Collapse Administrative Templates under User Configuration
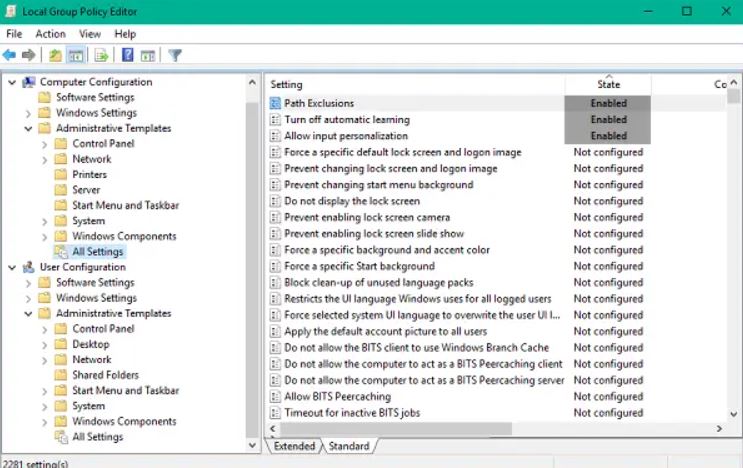 point(28,314)
